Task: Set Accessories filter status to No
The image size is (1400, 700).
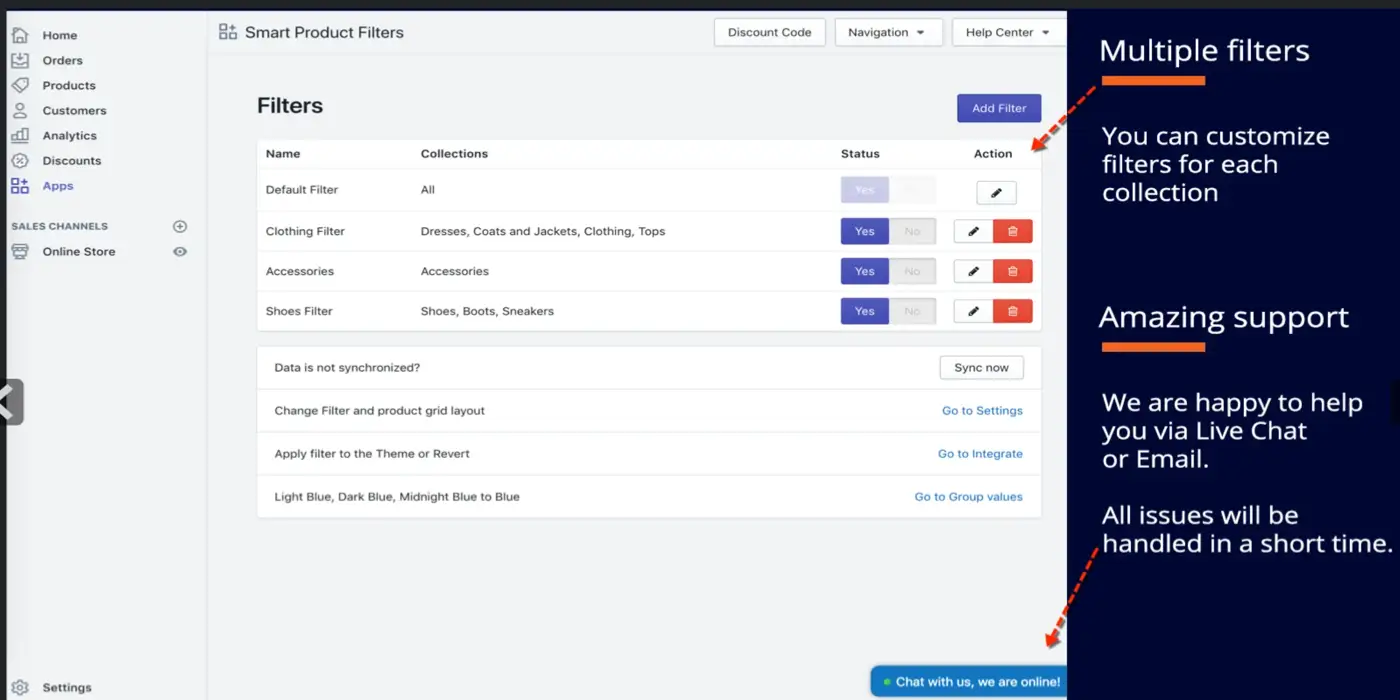Action: point(912,271)
